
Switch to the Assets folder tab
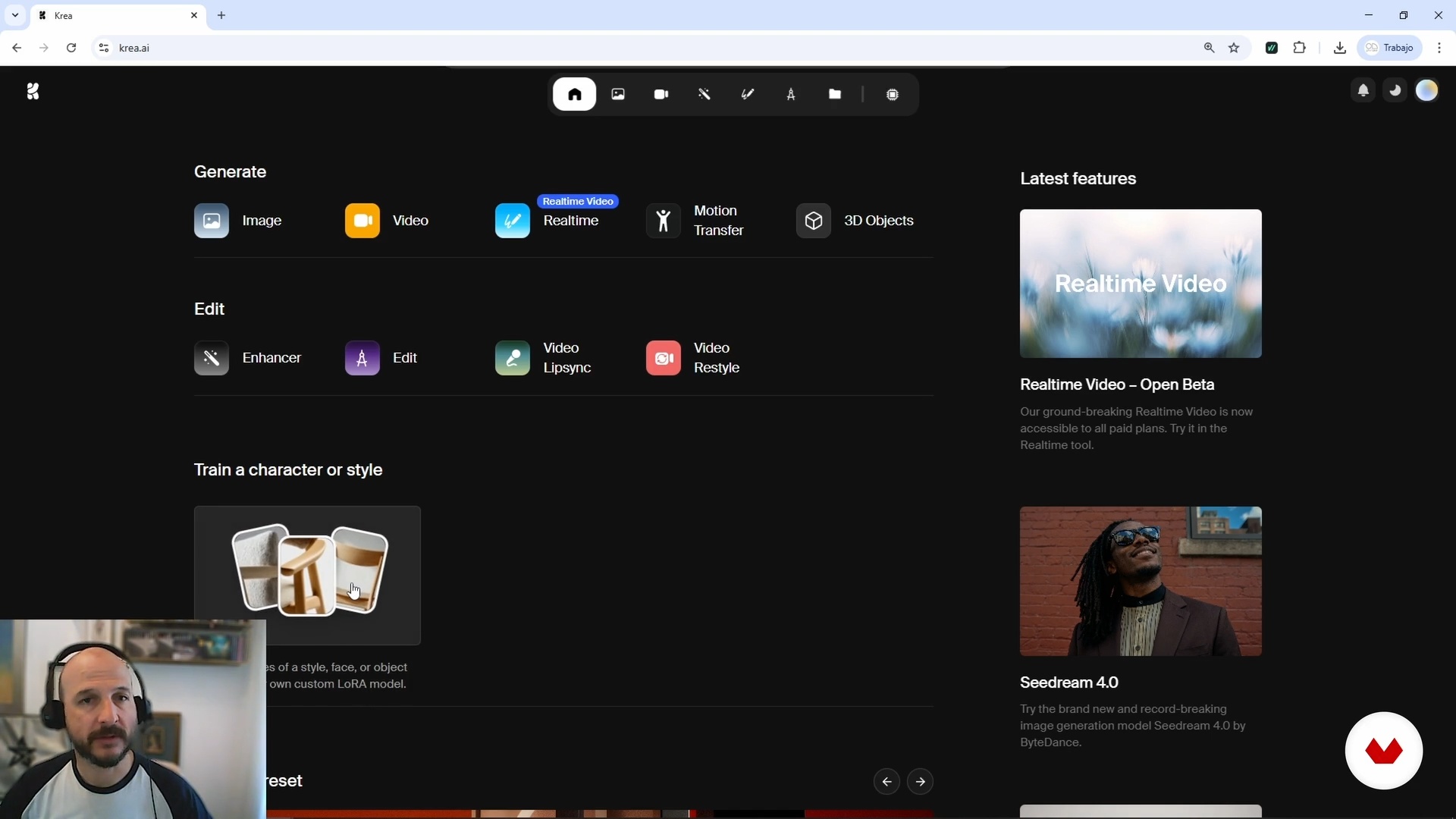pos(835,95)
